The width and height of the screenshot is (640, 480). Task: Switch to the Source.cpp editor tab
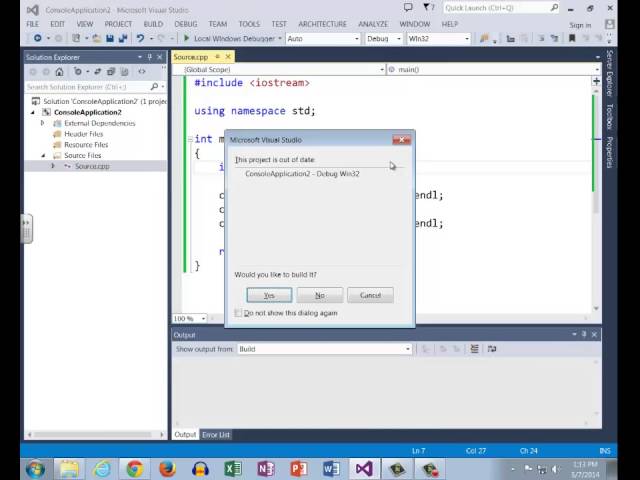[191, 57]
